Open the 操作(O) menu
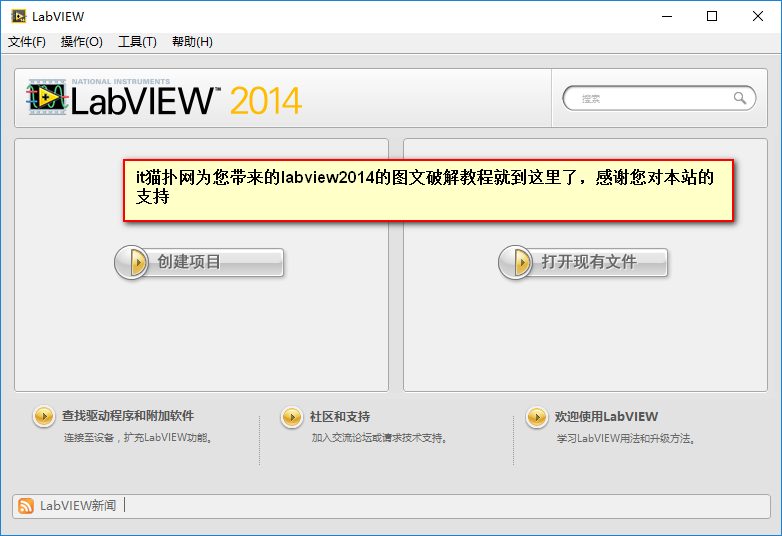This screenshot has width=782, height=536. point(82,42)
